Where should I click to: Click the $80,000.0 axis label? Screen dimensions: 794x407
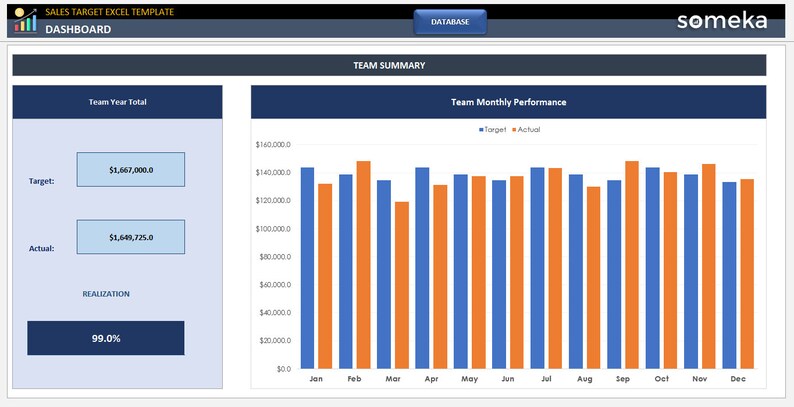click(274, 257)
